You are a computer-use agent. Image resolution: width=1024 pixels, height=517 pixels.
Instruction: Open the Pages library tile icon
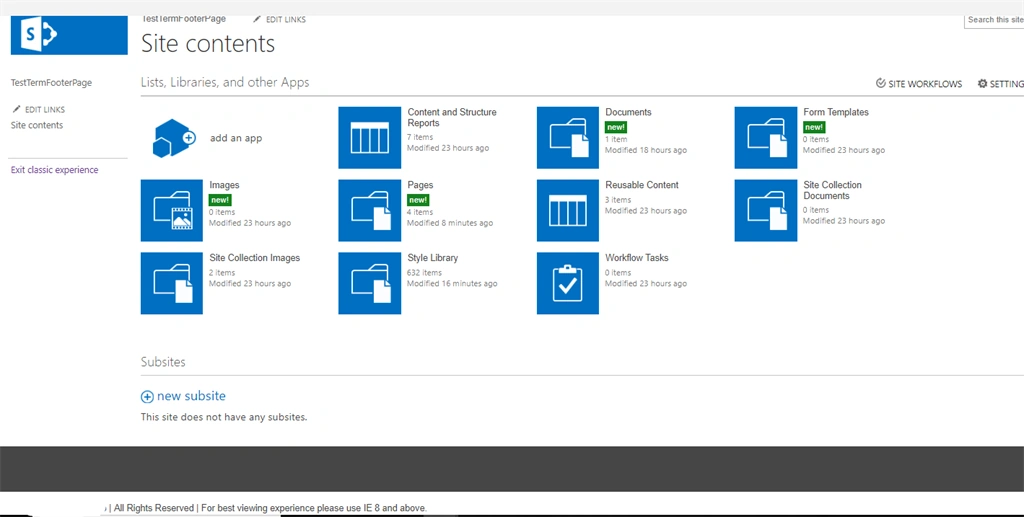point(370,210)
